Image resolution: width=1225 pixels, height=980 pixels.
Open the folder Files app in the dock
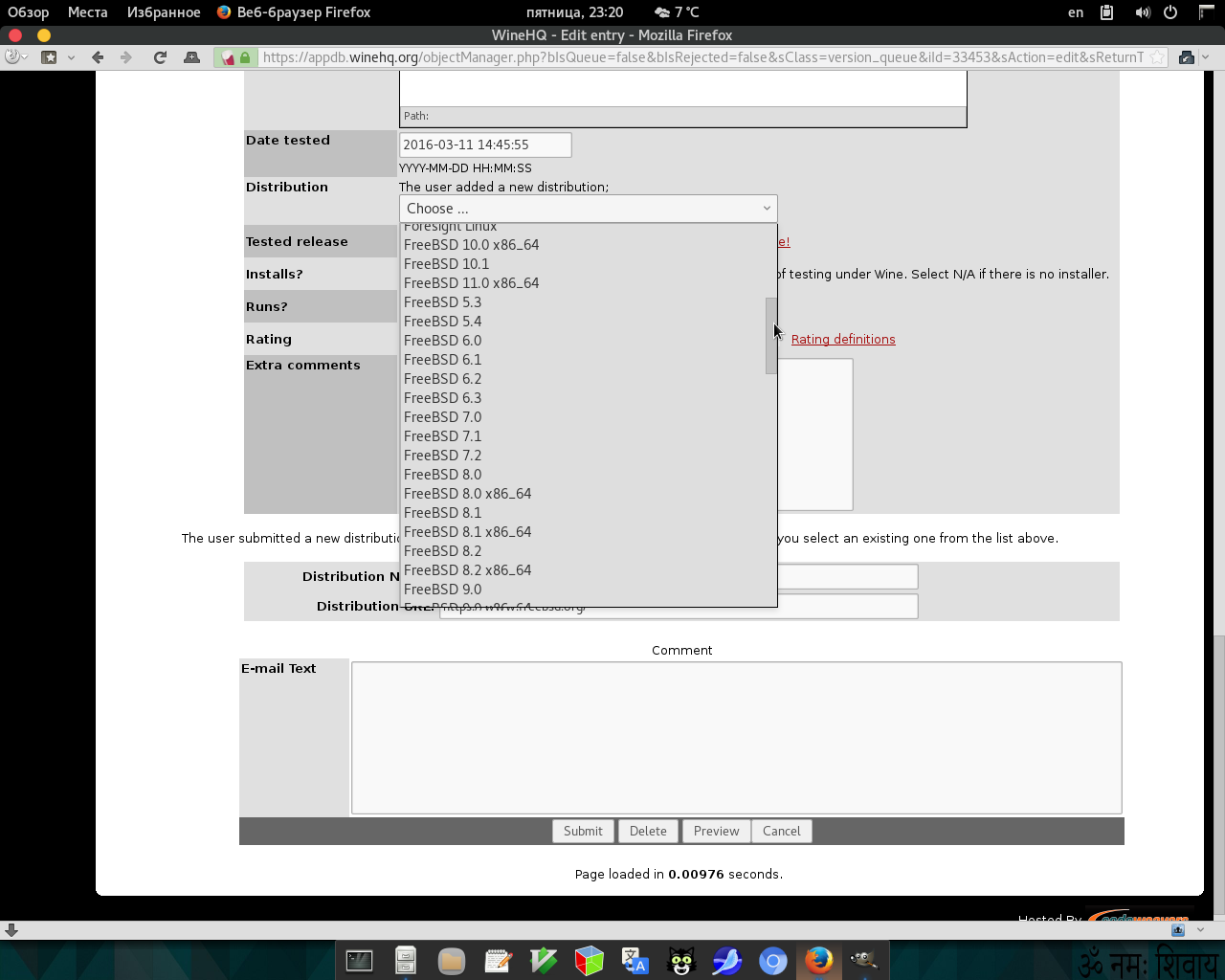[452, 960]
